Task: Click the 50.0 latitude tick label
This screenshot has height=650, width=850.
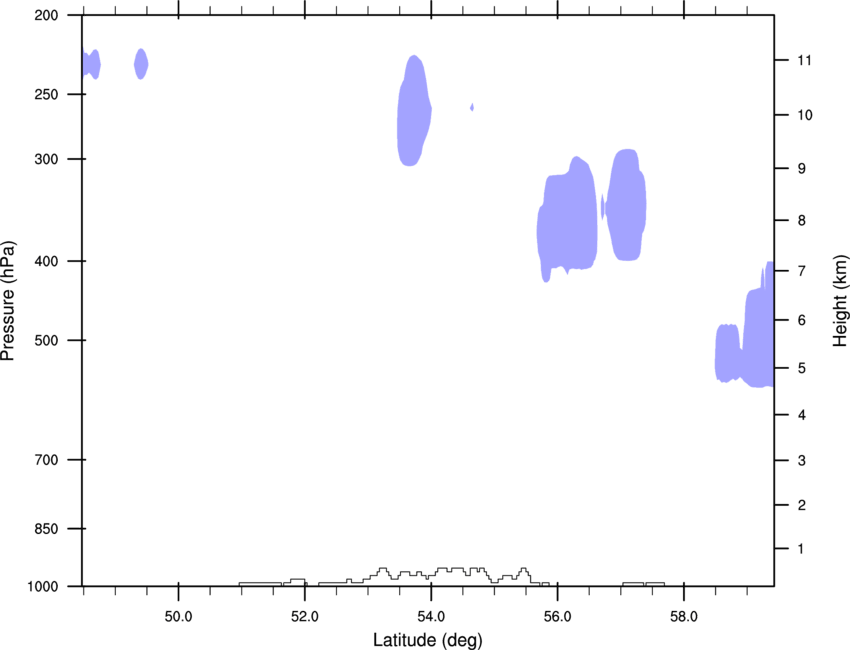Action: tap(178, 616)
